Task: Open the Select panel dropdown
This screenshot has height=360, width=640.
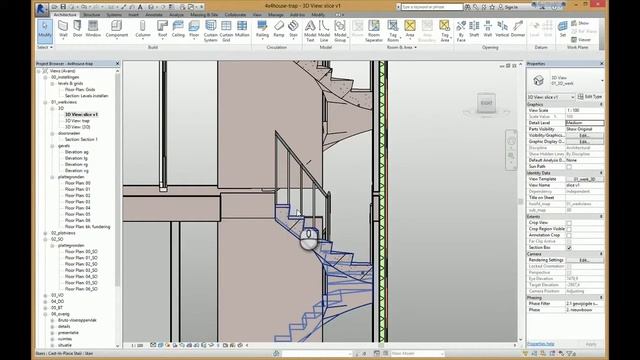Action: click(45, 47)
